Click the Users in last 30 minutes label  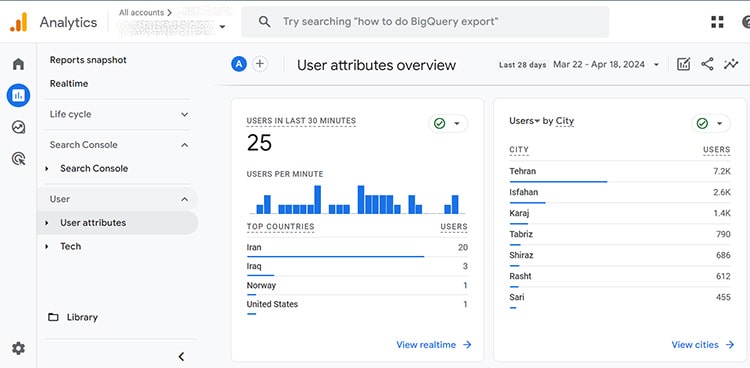(301, 121)
